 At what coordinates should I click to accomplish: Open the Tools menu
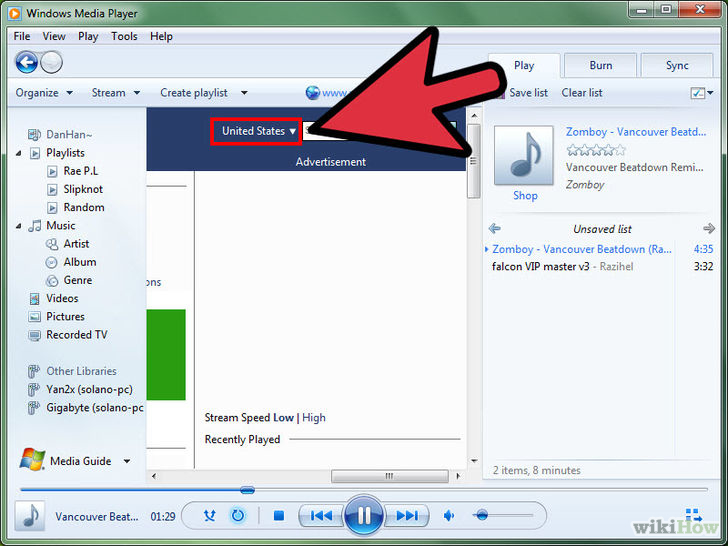[124, 36]
